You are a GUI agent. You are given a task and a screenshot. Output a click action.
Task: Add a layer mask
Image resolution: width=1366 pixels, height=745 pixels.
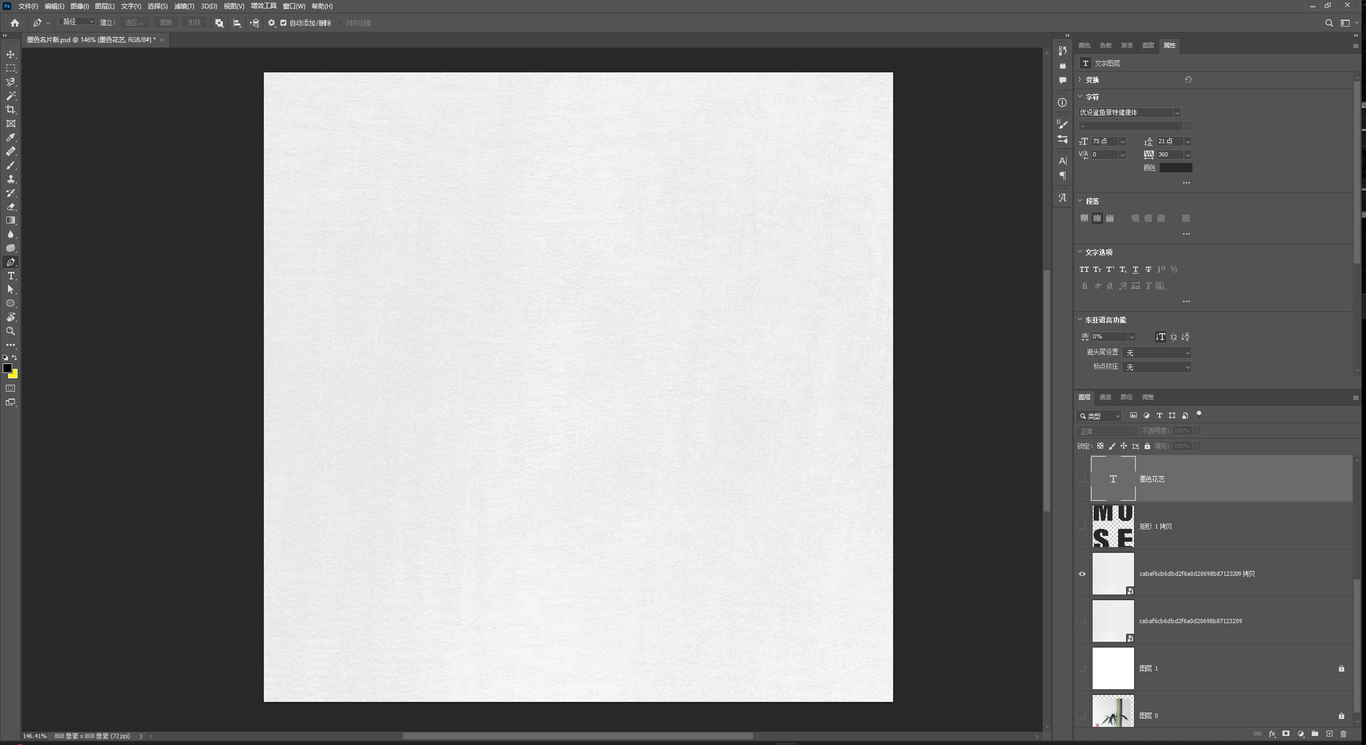tap(1286, 734)
